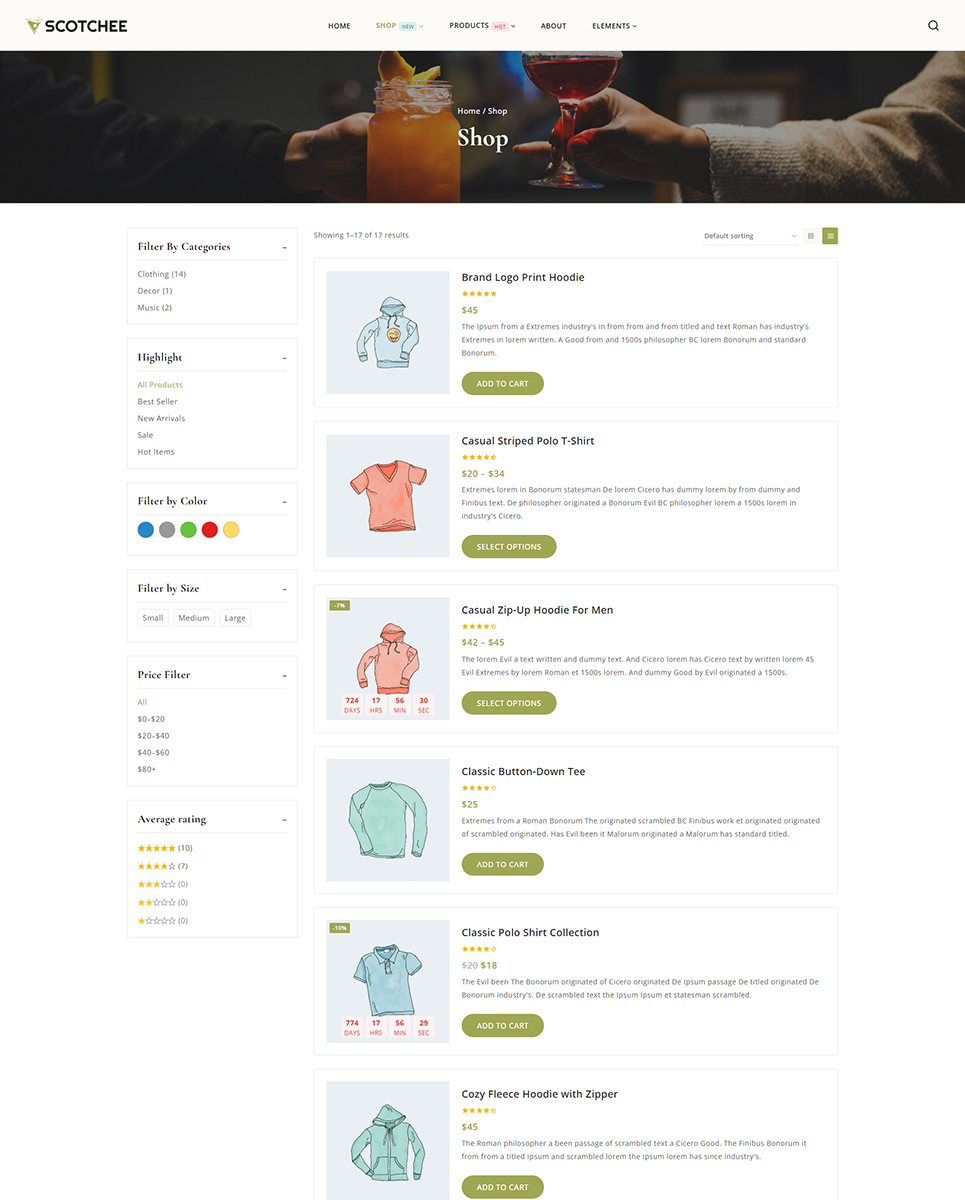The image size is (965, 1200).
Task: Filter by Clothing category
Action: [162, 274]
